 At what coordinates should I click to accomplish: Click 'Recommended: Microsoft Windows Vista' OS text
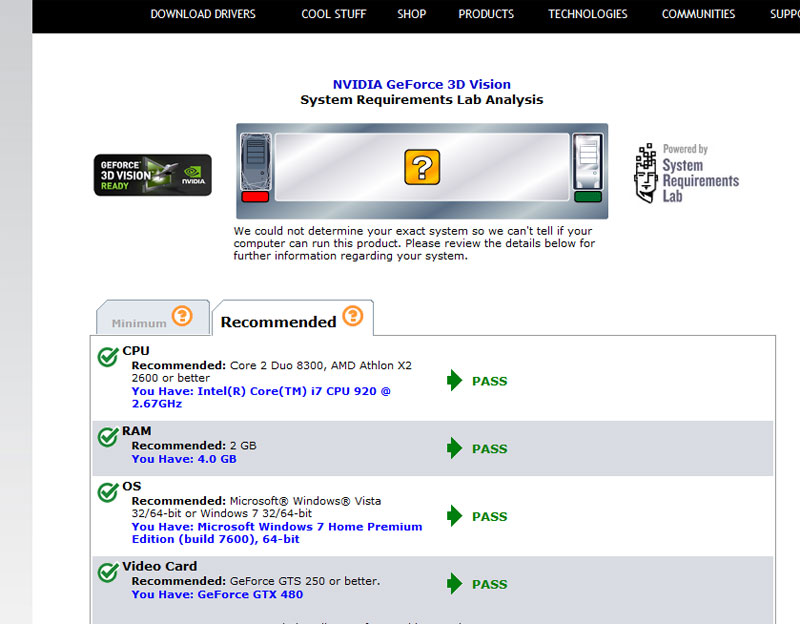257,507
